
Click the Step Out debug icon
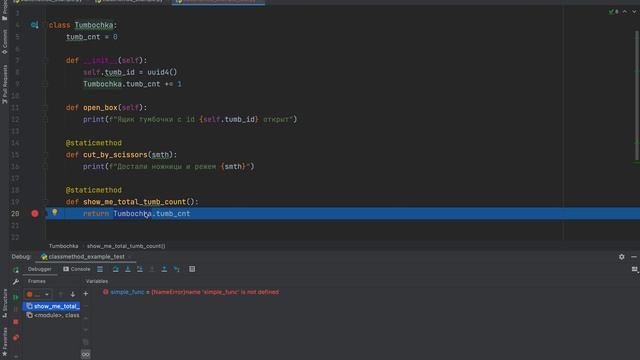pyautogui.click(x=164, y=269)
